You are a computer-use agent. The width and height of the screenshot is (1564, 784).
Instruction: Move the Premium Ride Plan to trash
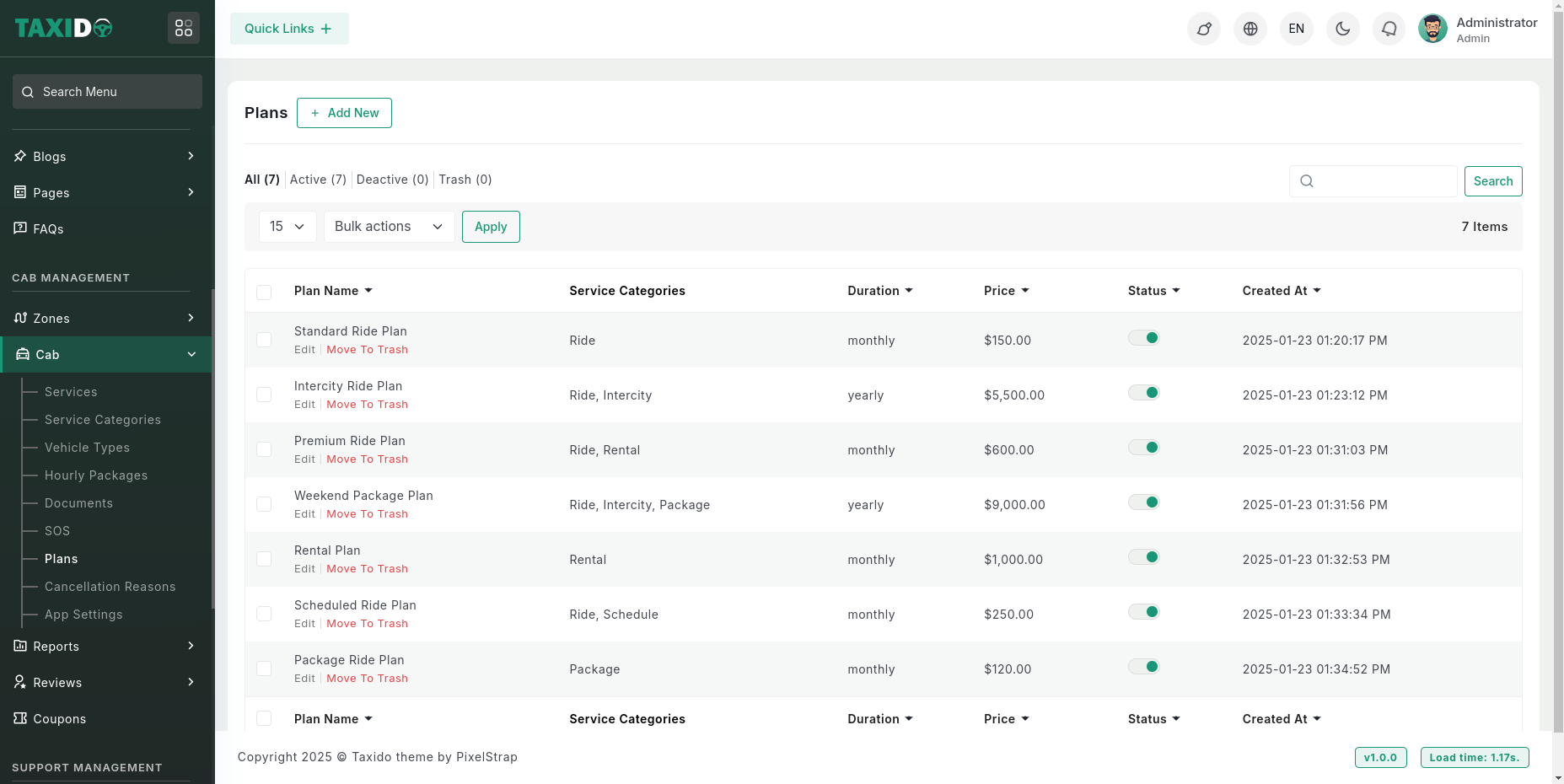point(367,459)
